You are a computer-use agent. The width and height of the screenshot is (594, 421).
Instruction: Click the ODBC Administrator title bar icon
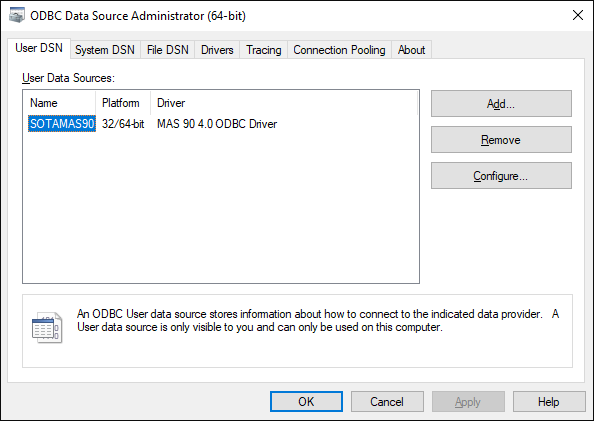tap(17, 16)
